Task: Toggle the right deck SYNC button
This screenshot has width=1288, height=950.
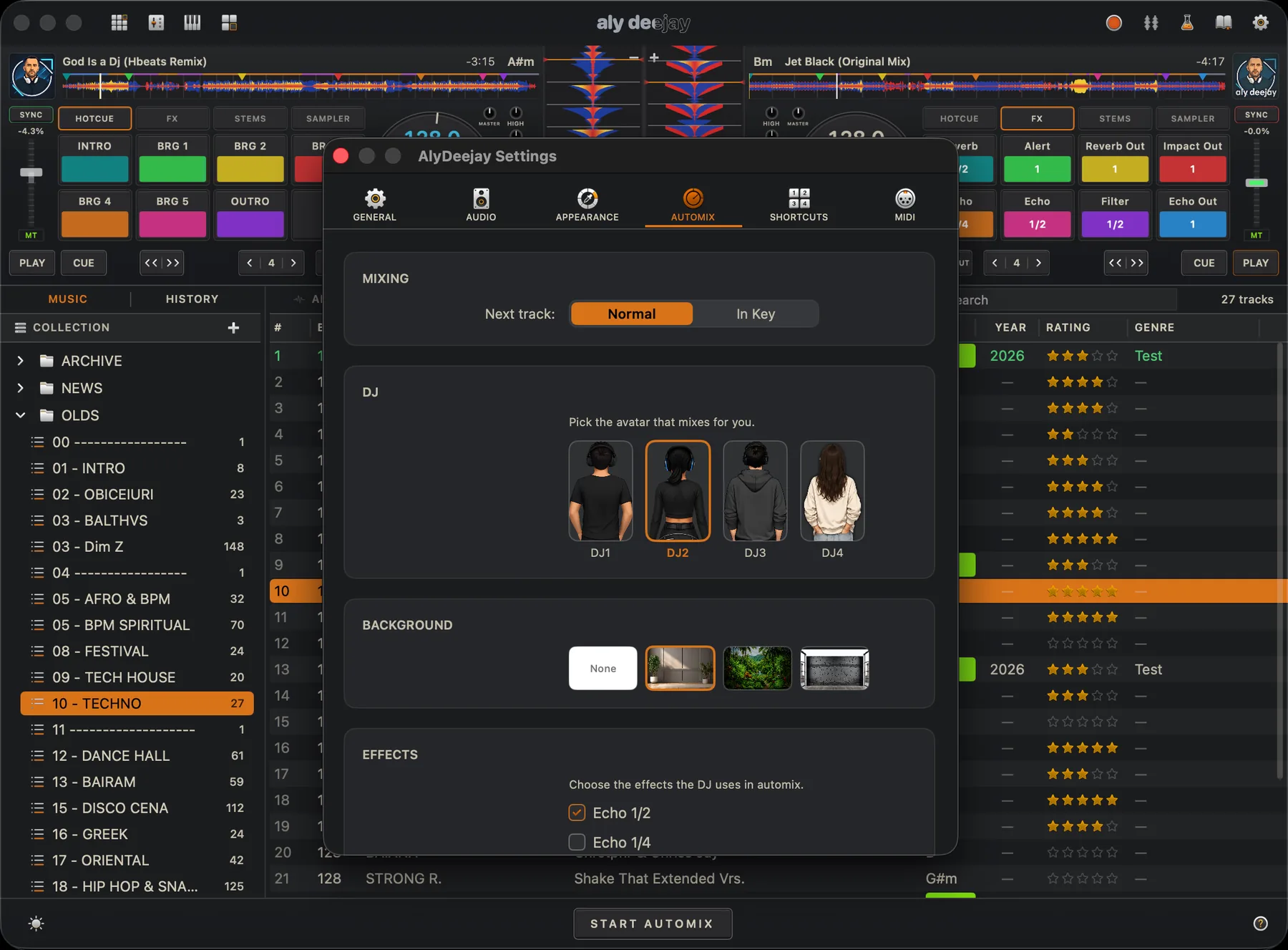Action: pyautogui.click(x=1257, y=115)
